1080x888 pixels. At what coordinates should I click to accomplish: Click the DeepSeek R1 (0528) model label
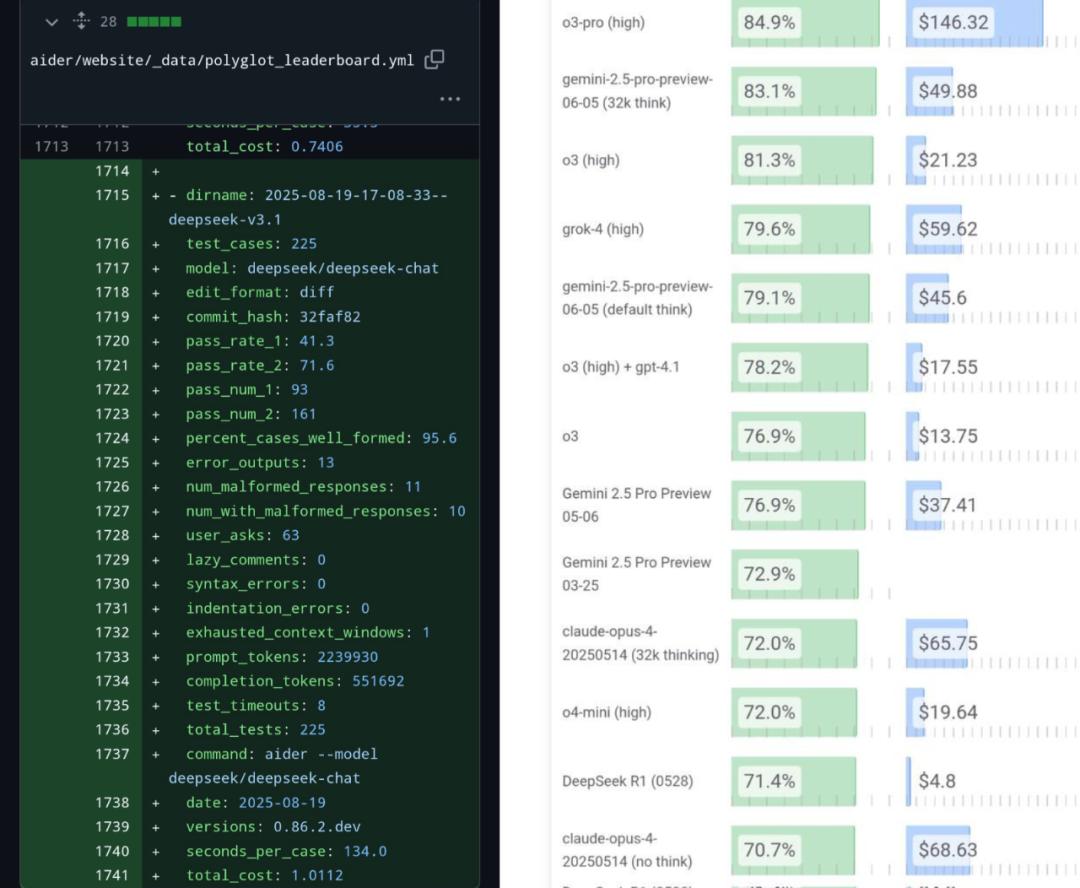627,781
